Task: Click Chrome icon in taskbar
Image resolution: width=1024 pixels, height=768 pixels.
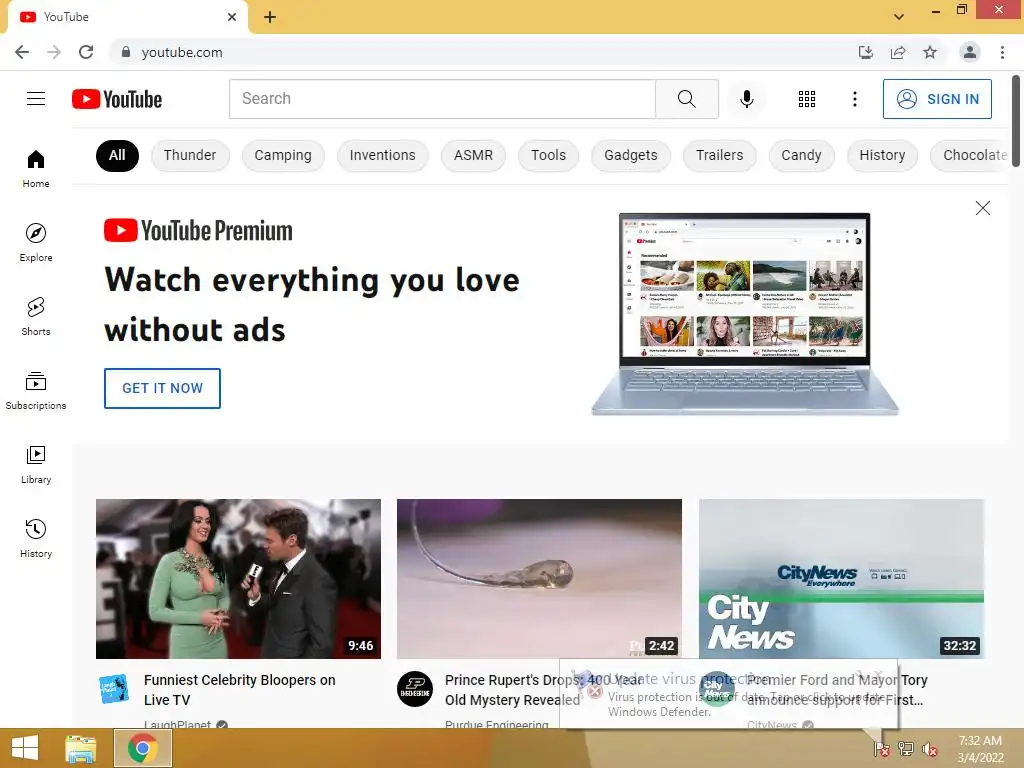Action: click(x=143, y=748)
